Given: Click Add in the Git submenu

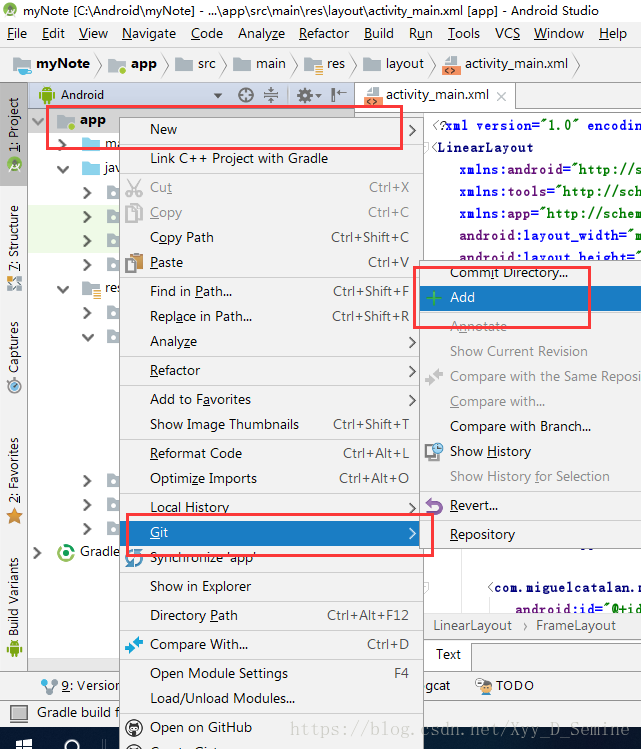Looking at the screenshot, I should [x=530, y=298].
